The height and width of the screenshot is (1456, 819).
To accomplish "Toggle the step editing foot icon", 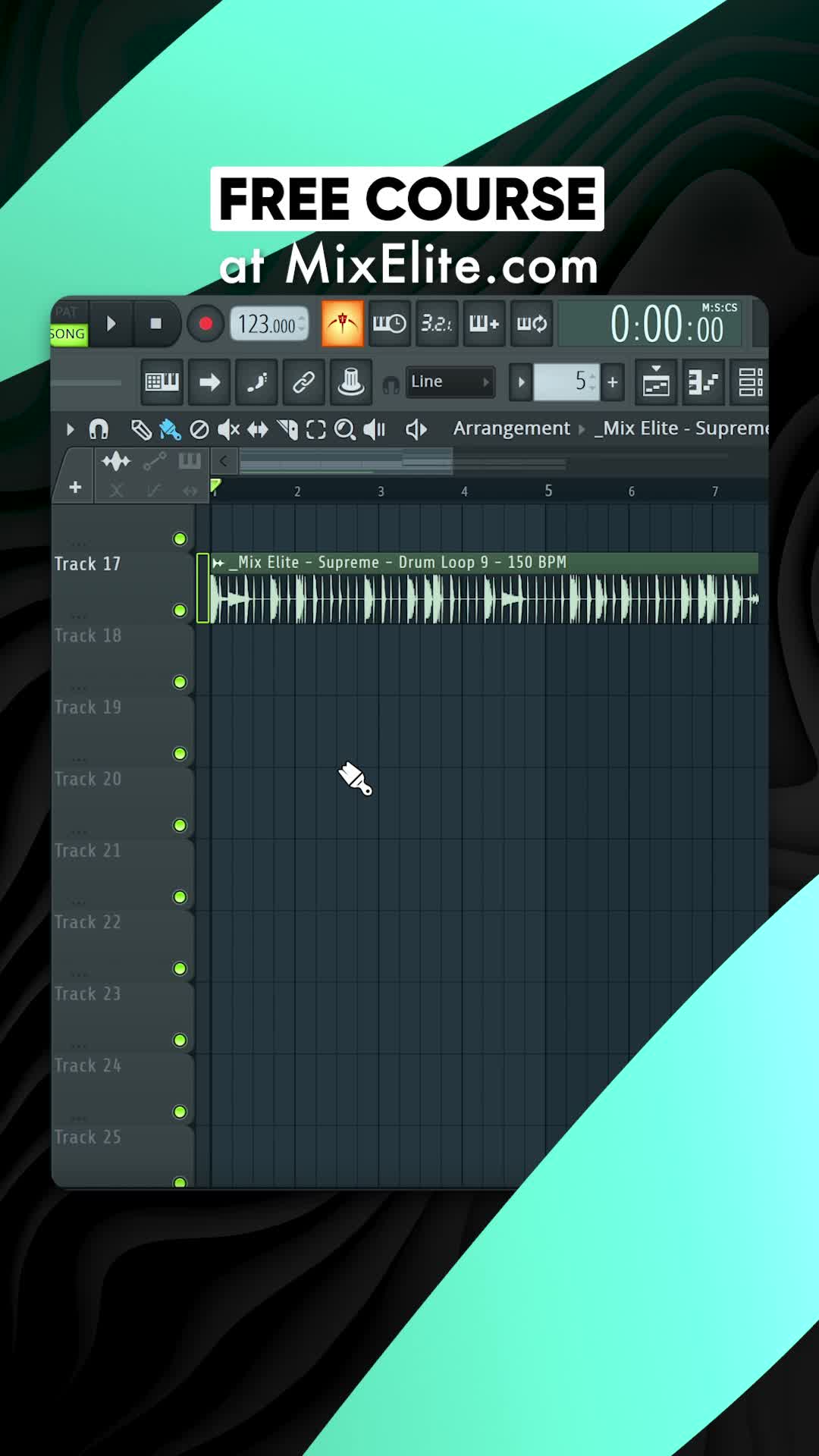I will [256, 381].
